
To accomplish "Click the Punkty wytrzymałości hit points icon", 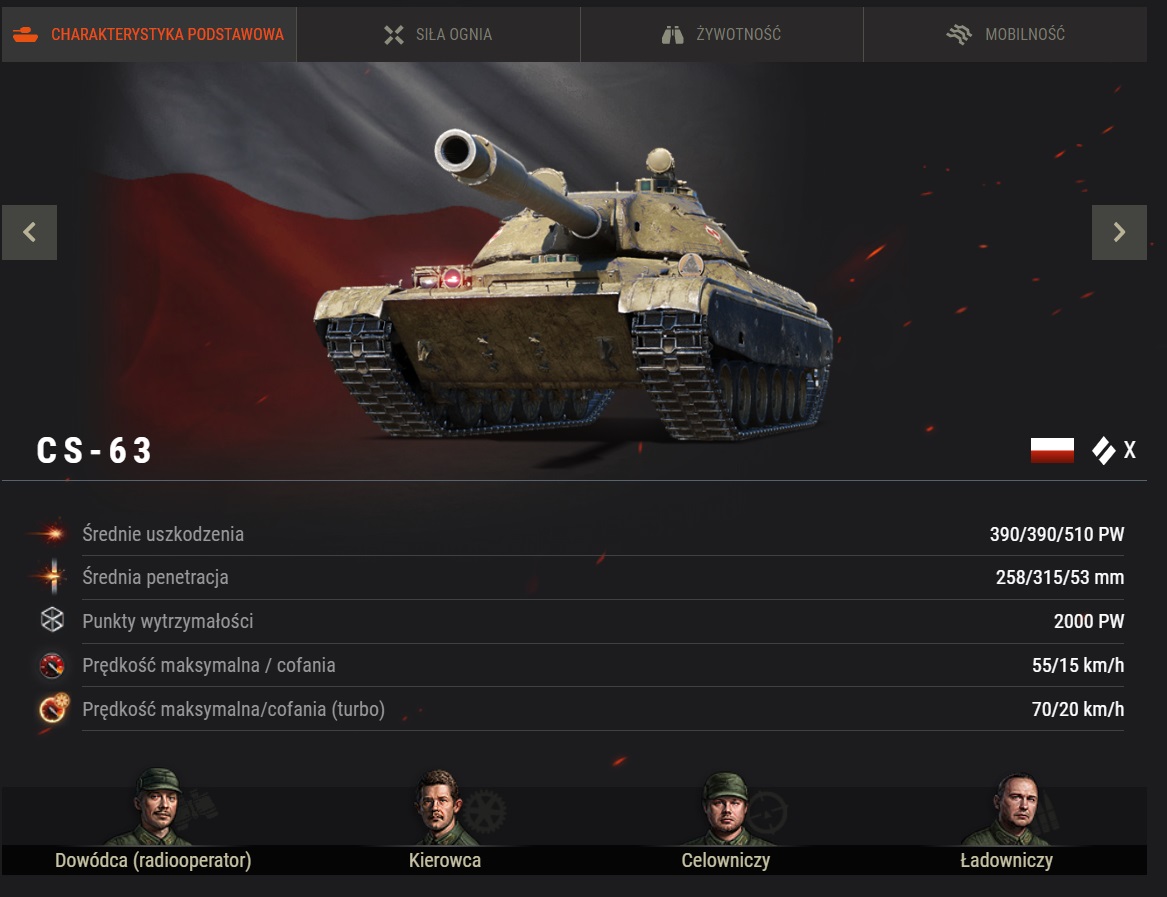I will coord(52,619).
